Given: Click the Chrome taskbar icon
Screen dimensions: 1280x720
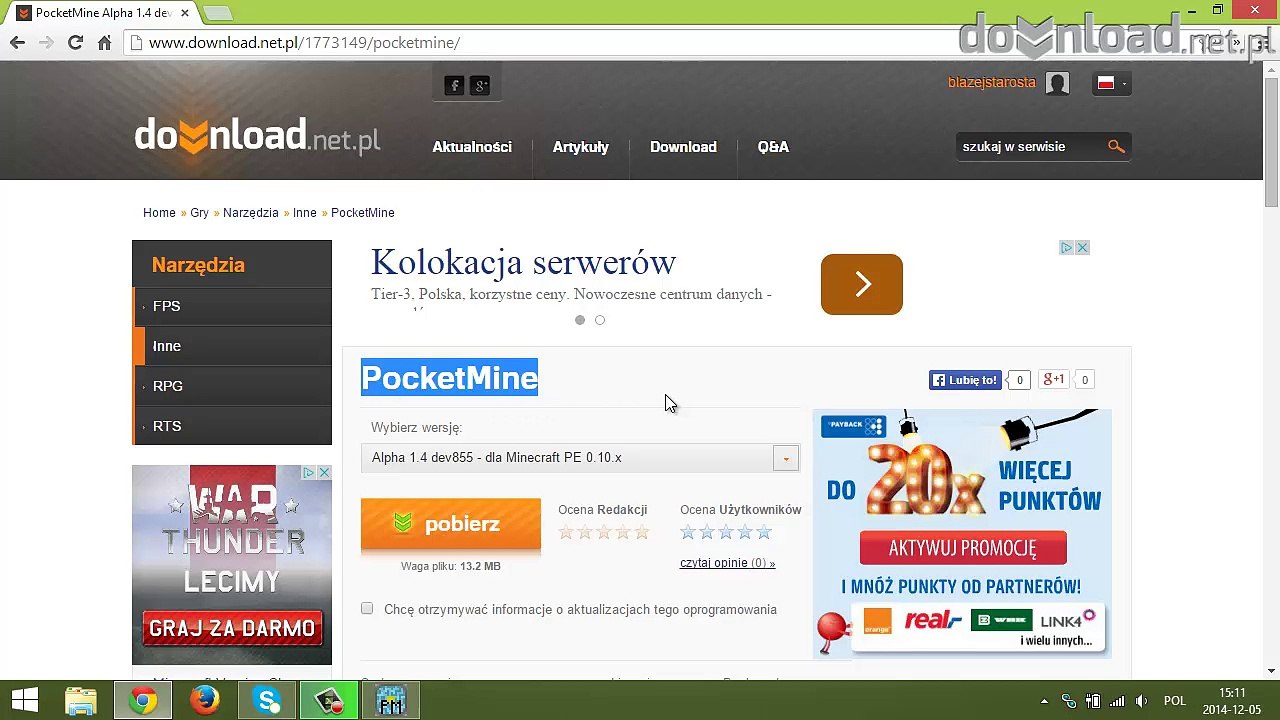Looking at the screenshot, I should pos(143,701).
